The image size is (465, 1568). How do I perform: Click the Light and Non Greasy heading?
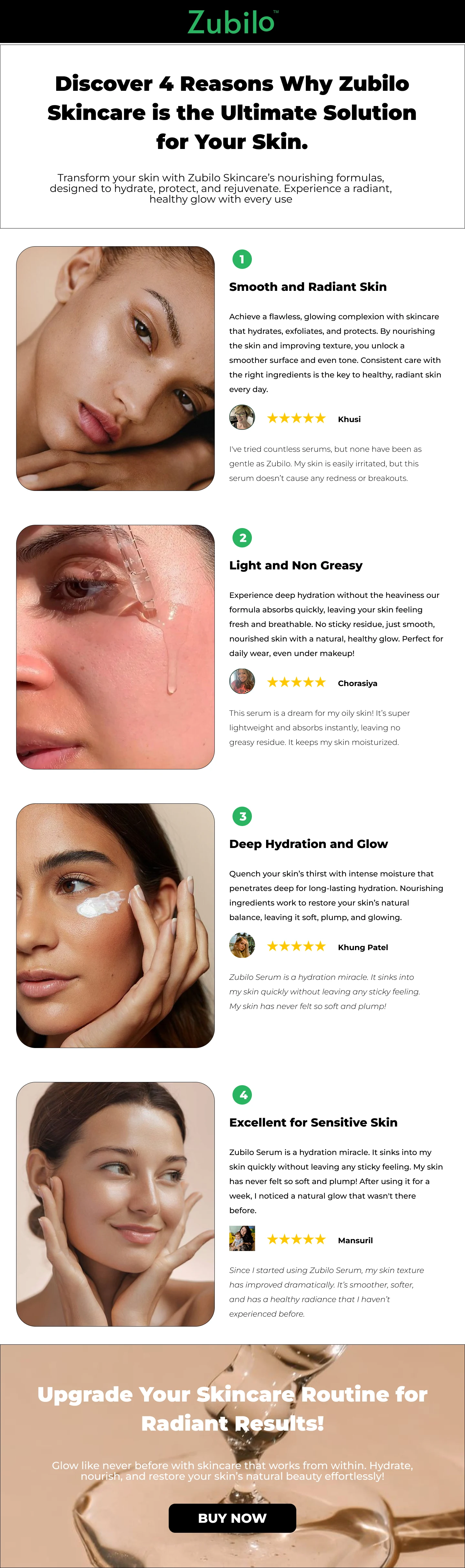296,566
